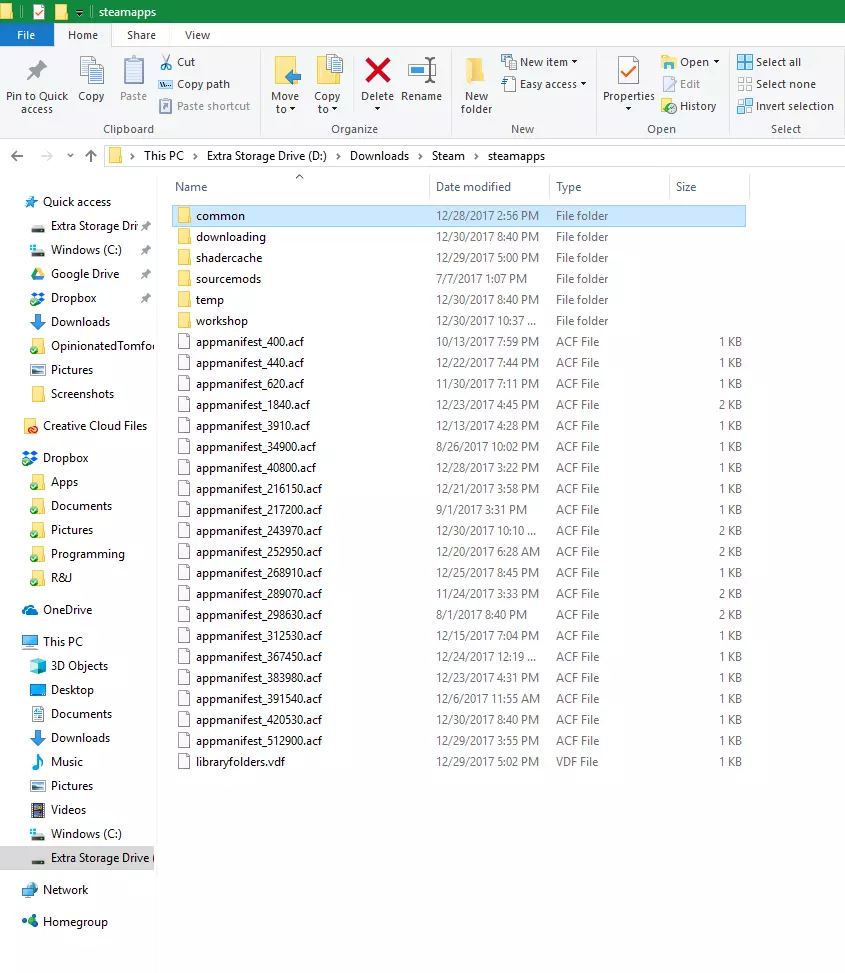Viewport: 845px width, 973px height.
Task: Click the OneDrive cloud icon
Action: 30,610
